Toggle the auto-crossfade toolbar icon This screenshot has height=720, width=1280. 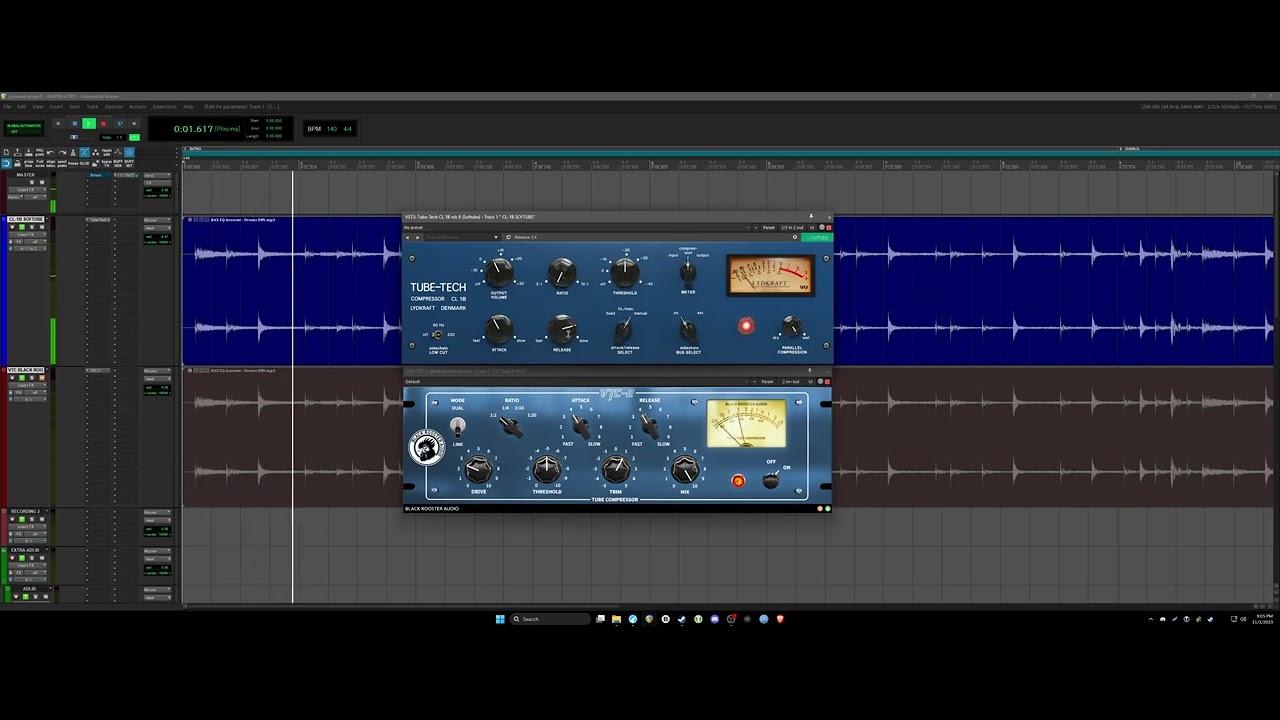(x=84, y=152)
